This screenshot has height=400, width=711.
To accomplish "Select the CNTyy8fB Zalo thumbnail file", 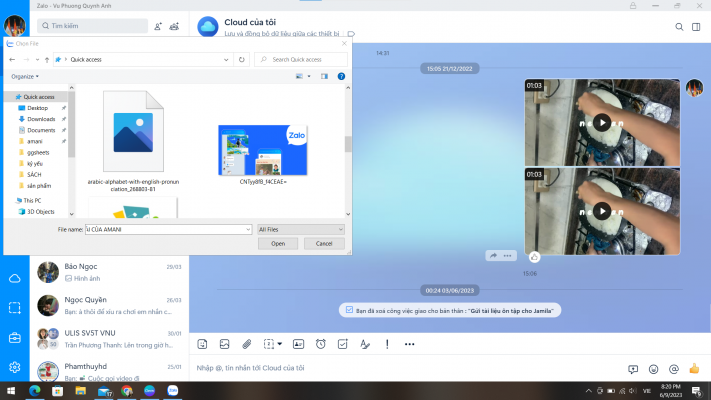I will (263, 154).
